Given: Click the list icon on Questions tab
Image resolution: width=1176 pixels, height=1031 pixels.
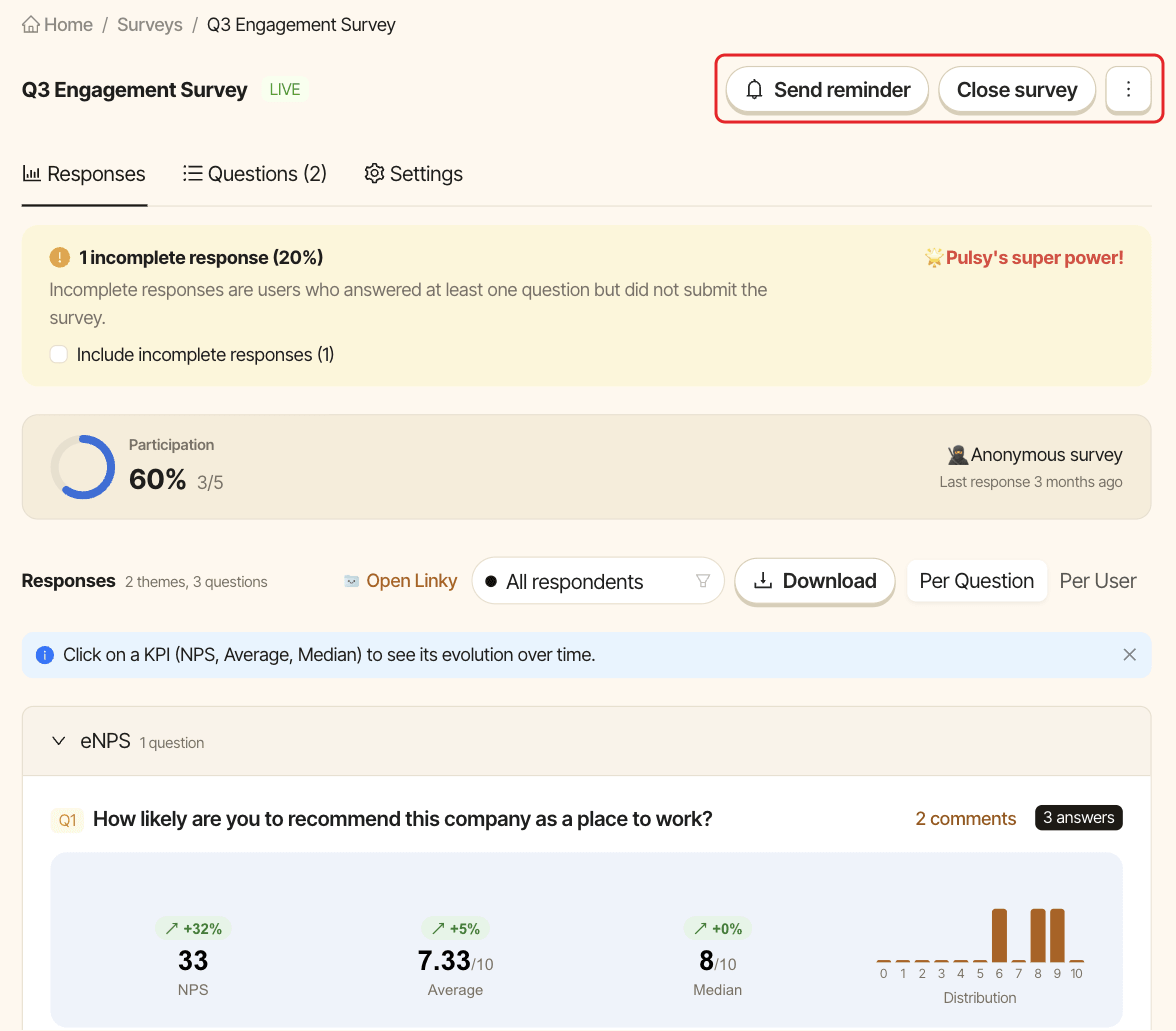Looking at the screenshot, I should click(x=193, y=173).
